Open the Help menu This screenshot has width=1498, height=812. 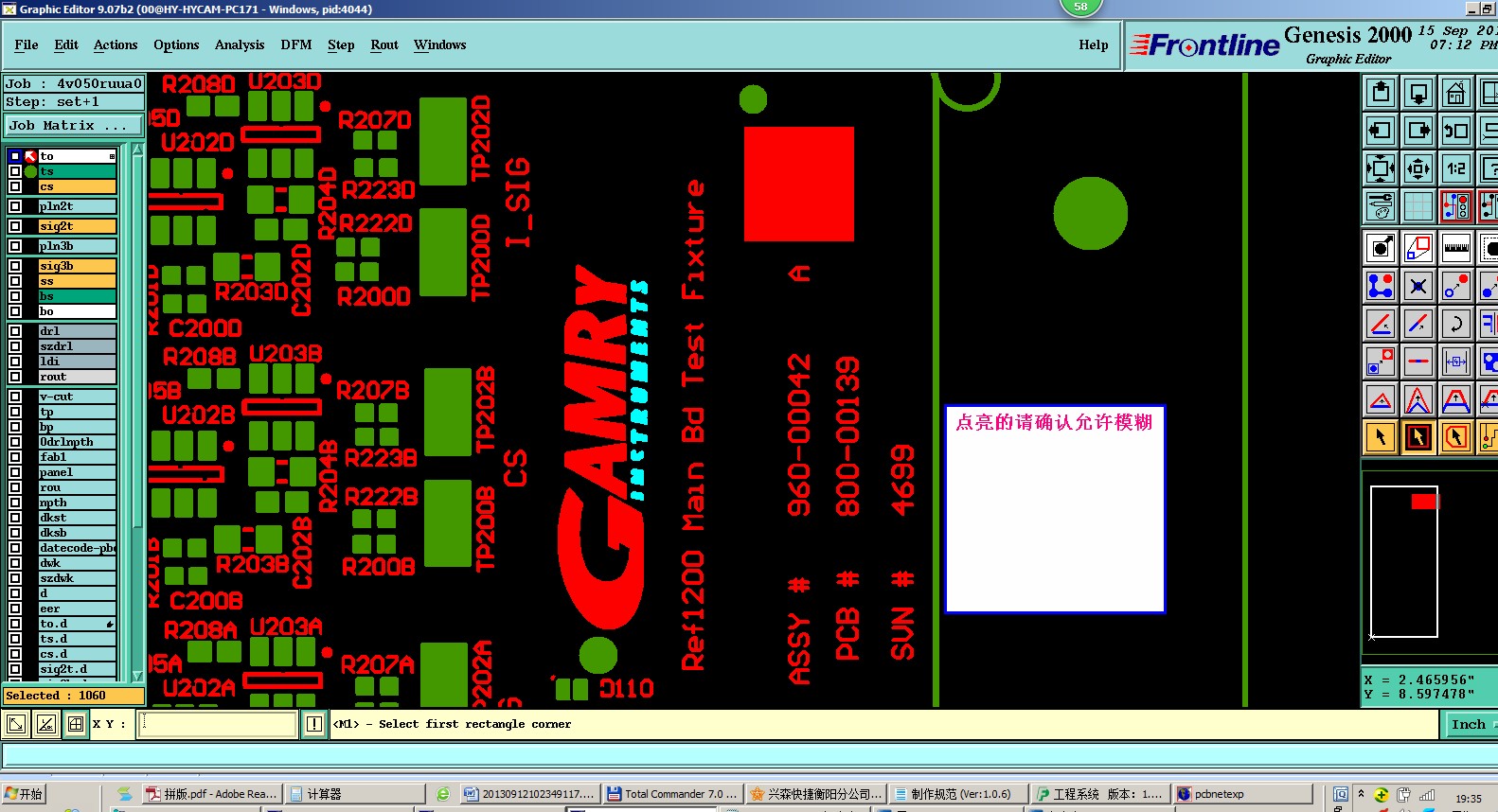[x=1094, y=44]
